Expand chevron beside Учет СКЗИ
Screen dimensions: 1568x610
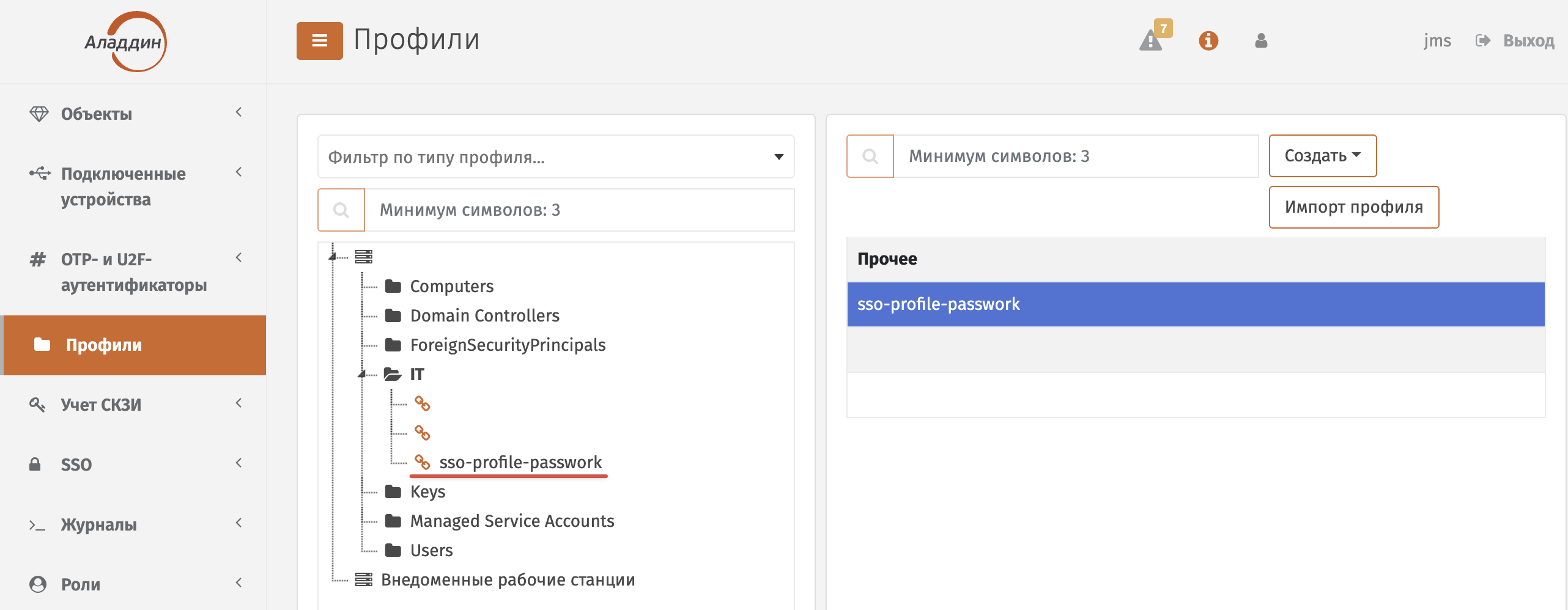pyautogui.click(x=239, y=403)
